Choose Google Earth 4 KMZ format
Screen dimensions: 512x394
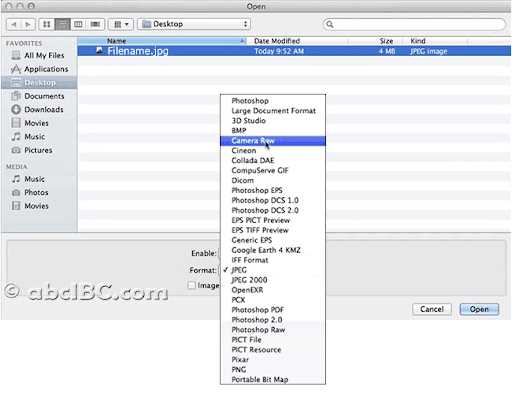pyautogui.click(x=273, y=250)
